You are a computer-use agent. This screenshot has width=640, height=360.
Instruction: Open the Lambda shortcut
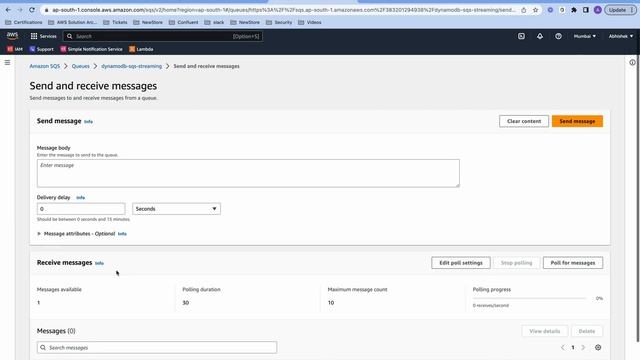click(x=141, y=49)
